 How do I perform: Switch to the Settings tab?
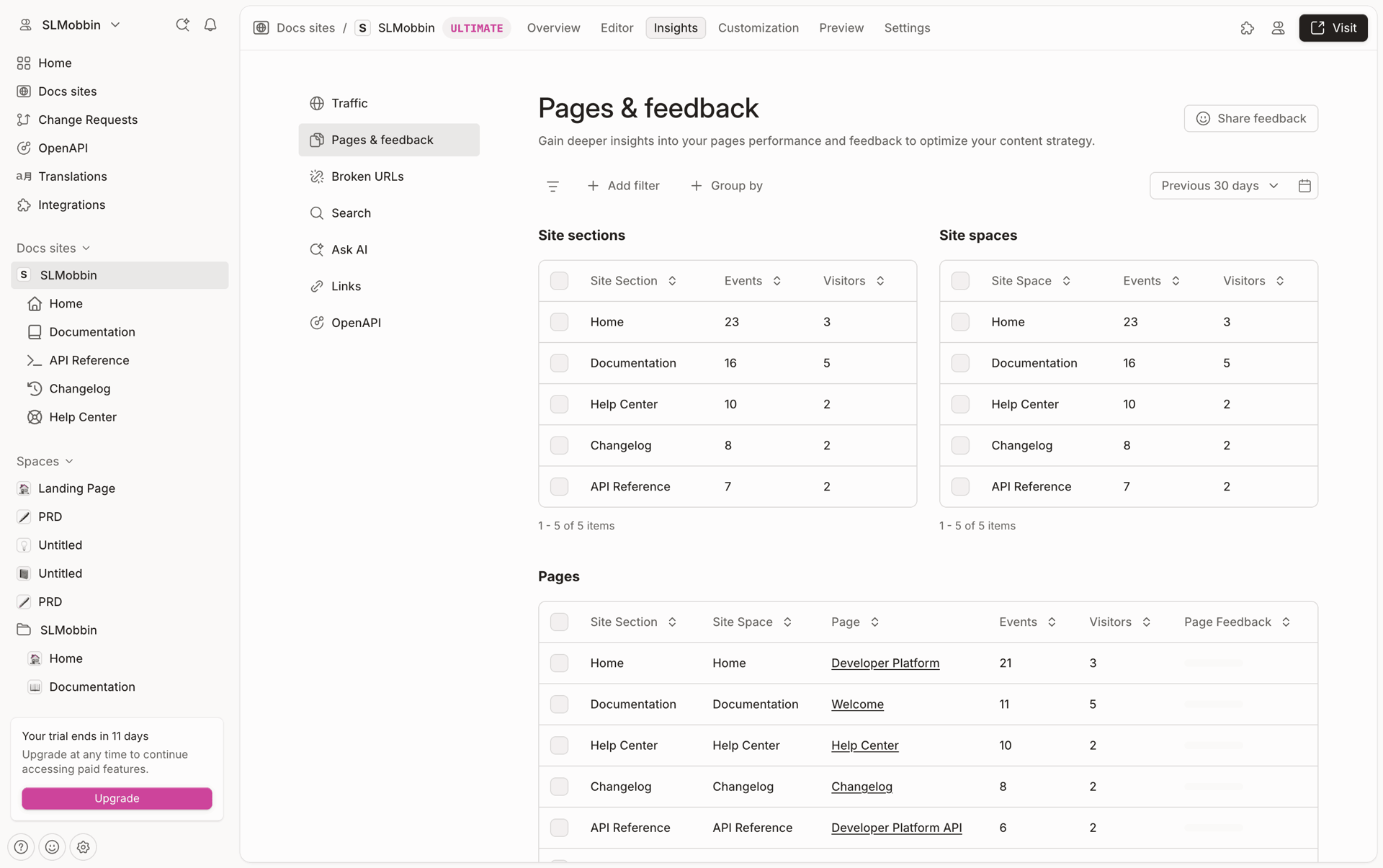tap(907, 27)
